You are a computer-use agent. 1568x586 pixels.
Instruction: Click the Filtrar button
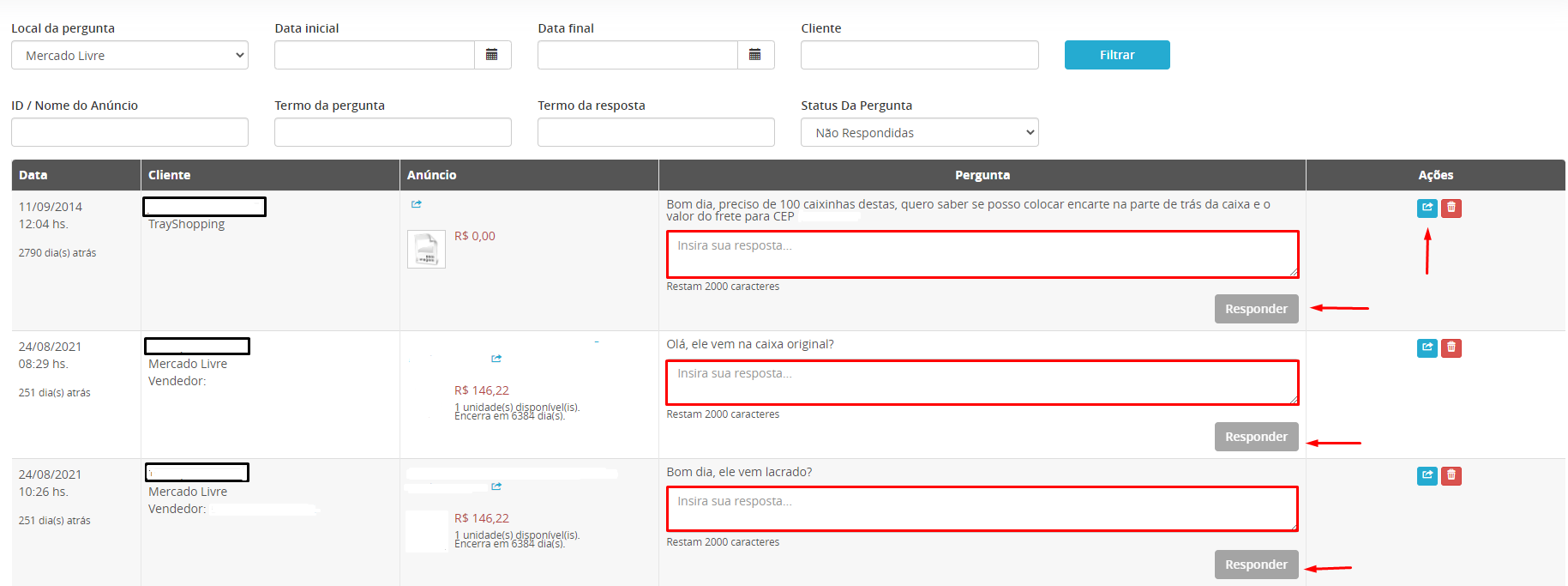1117,55
